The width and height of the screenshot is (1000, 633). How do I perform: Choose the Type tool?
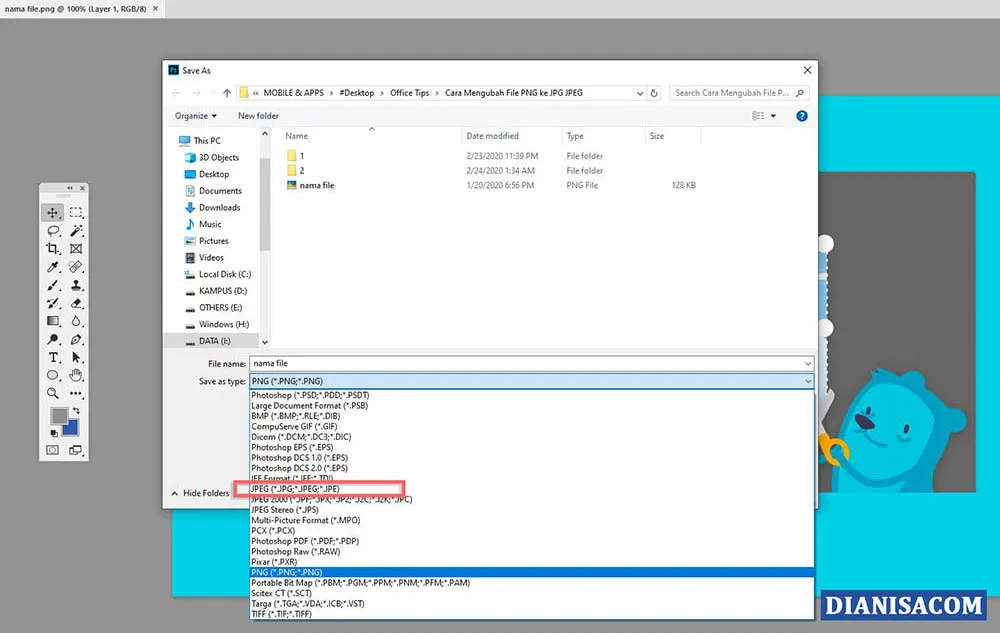(53, 357)
